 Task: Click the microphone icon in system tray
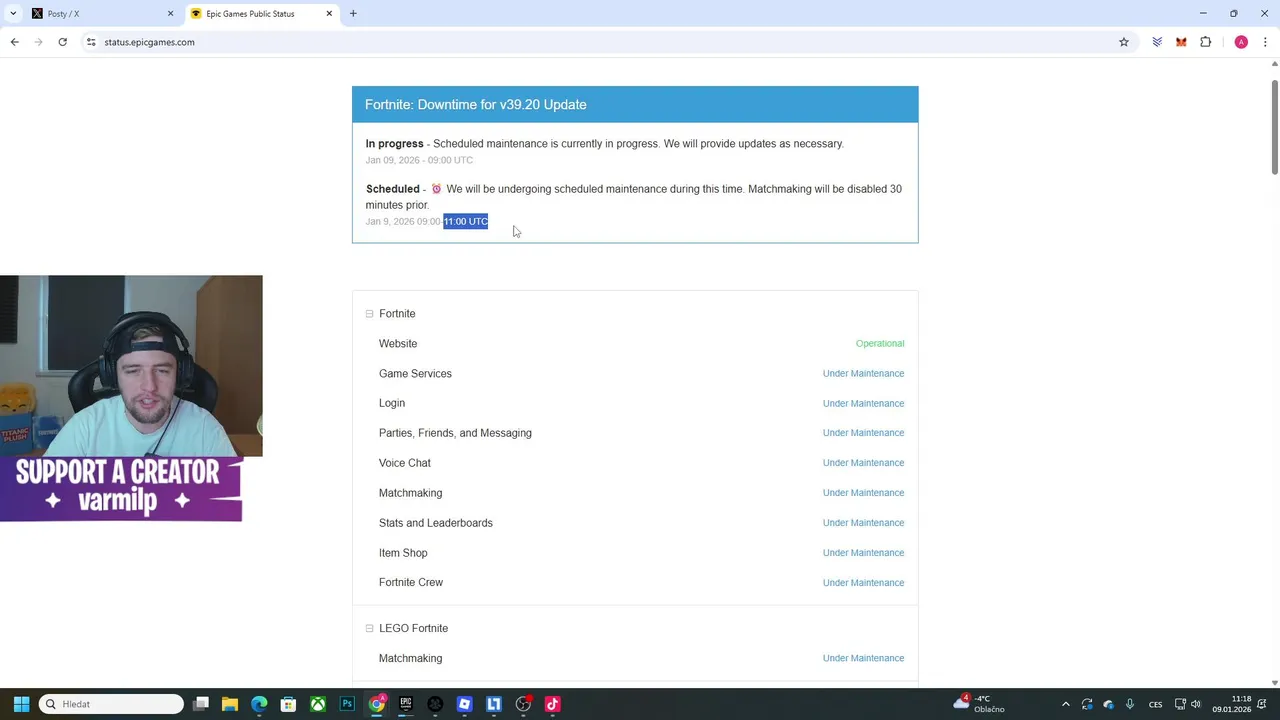1130,704
